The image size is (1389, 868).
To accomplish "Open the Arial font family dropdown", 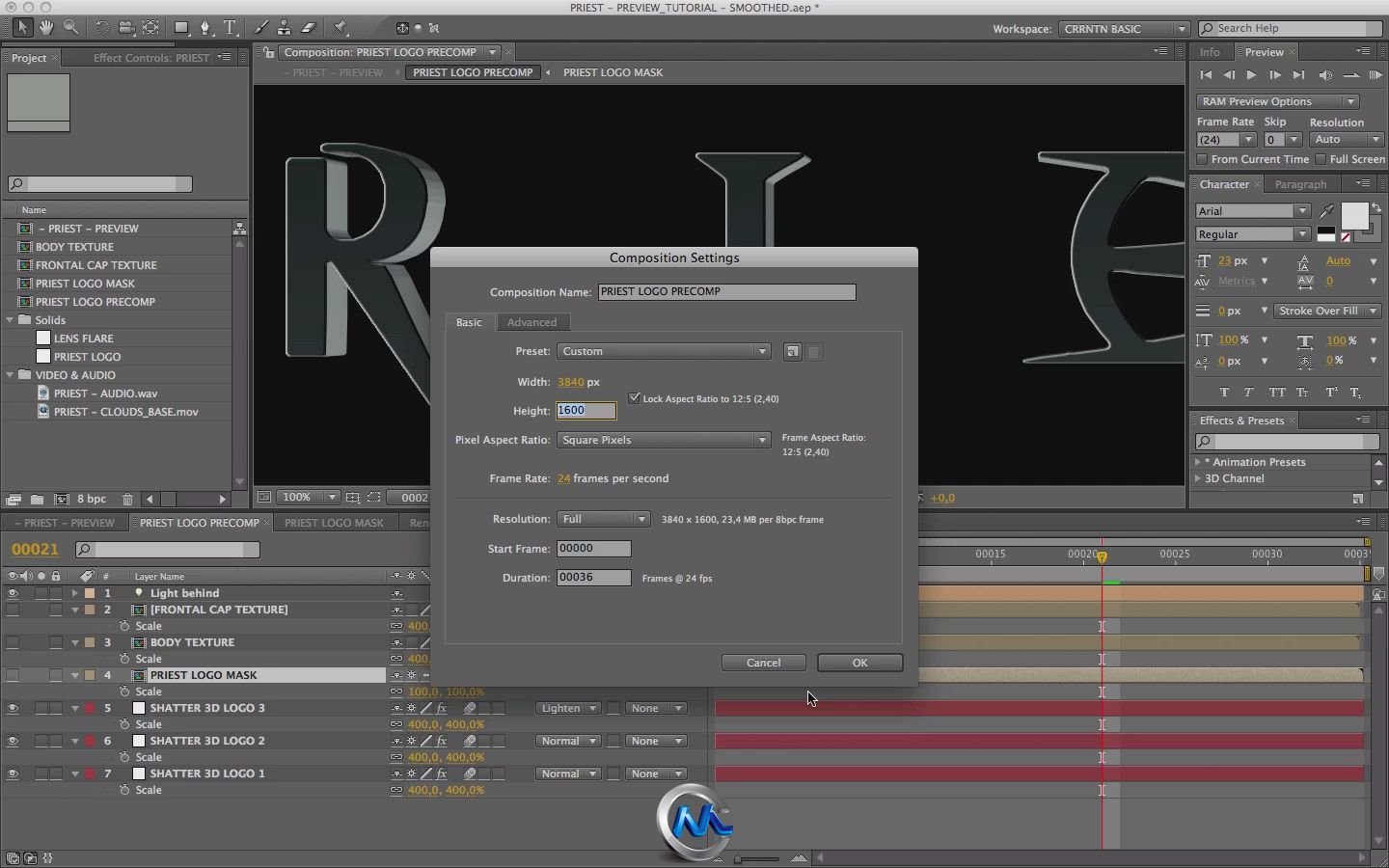I will [1253, 211].
